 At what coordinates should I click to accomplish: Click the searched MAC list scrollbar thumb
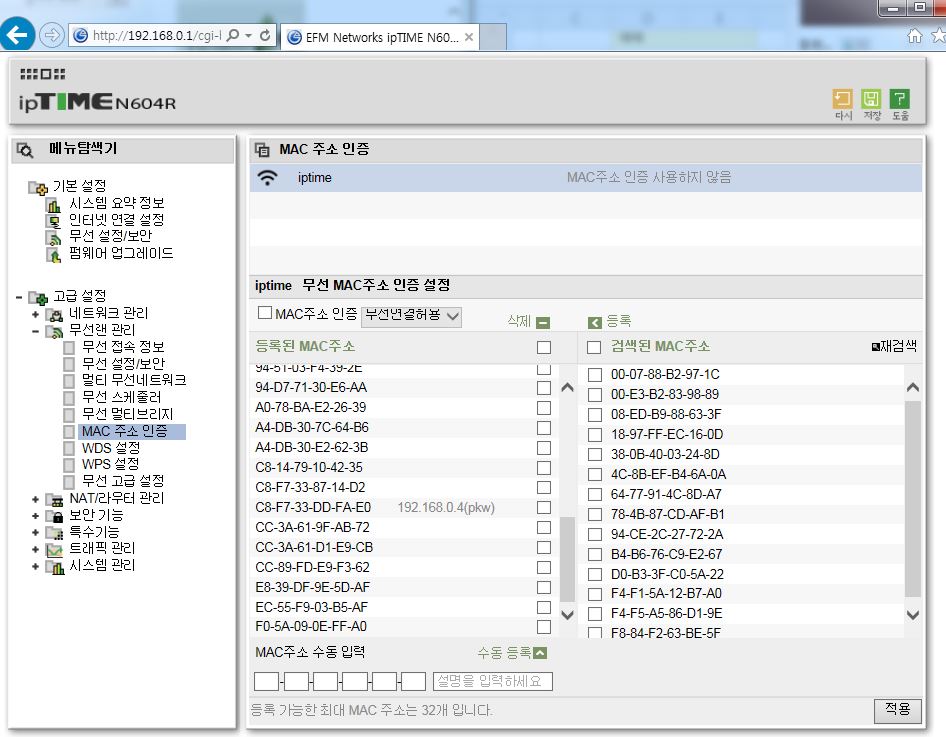pyautogui.click(x=913, y=498)
